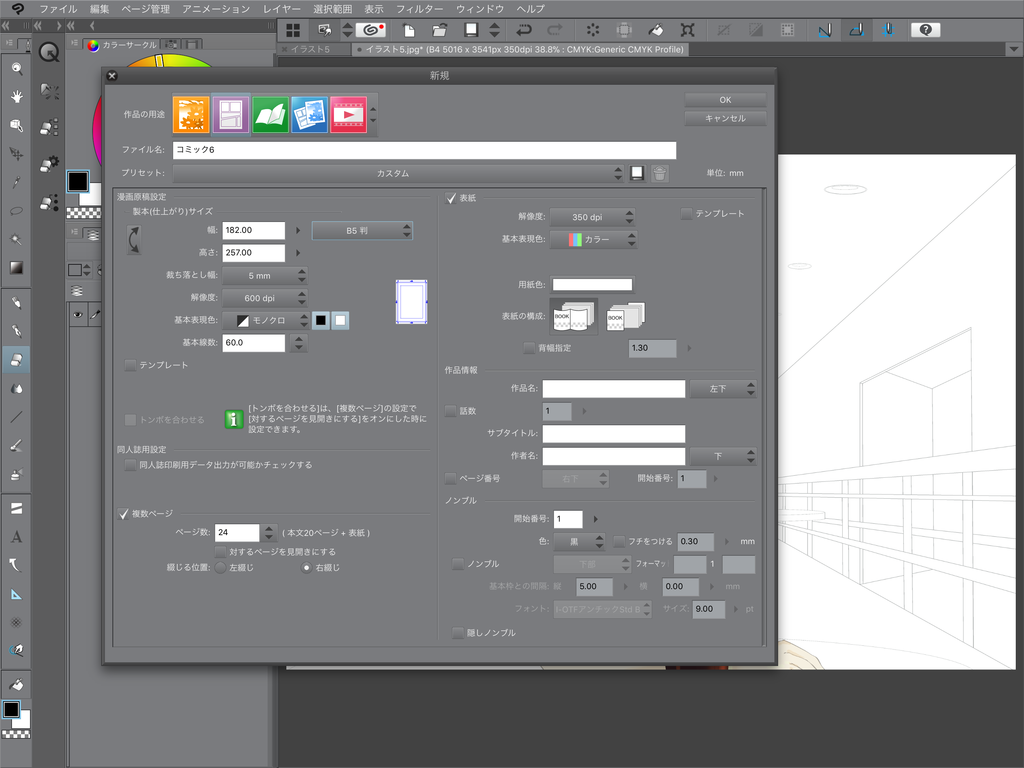The width and height of the screenshot is (1024, 768).
Task: Choose the red Animation work type icon
Action: click(x=348, y=114)
